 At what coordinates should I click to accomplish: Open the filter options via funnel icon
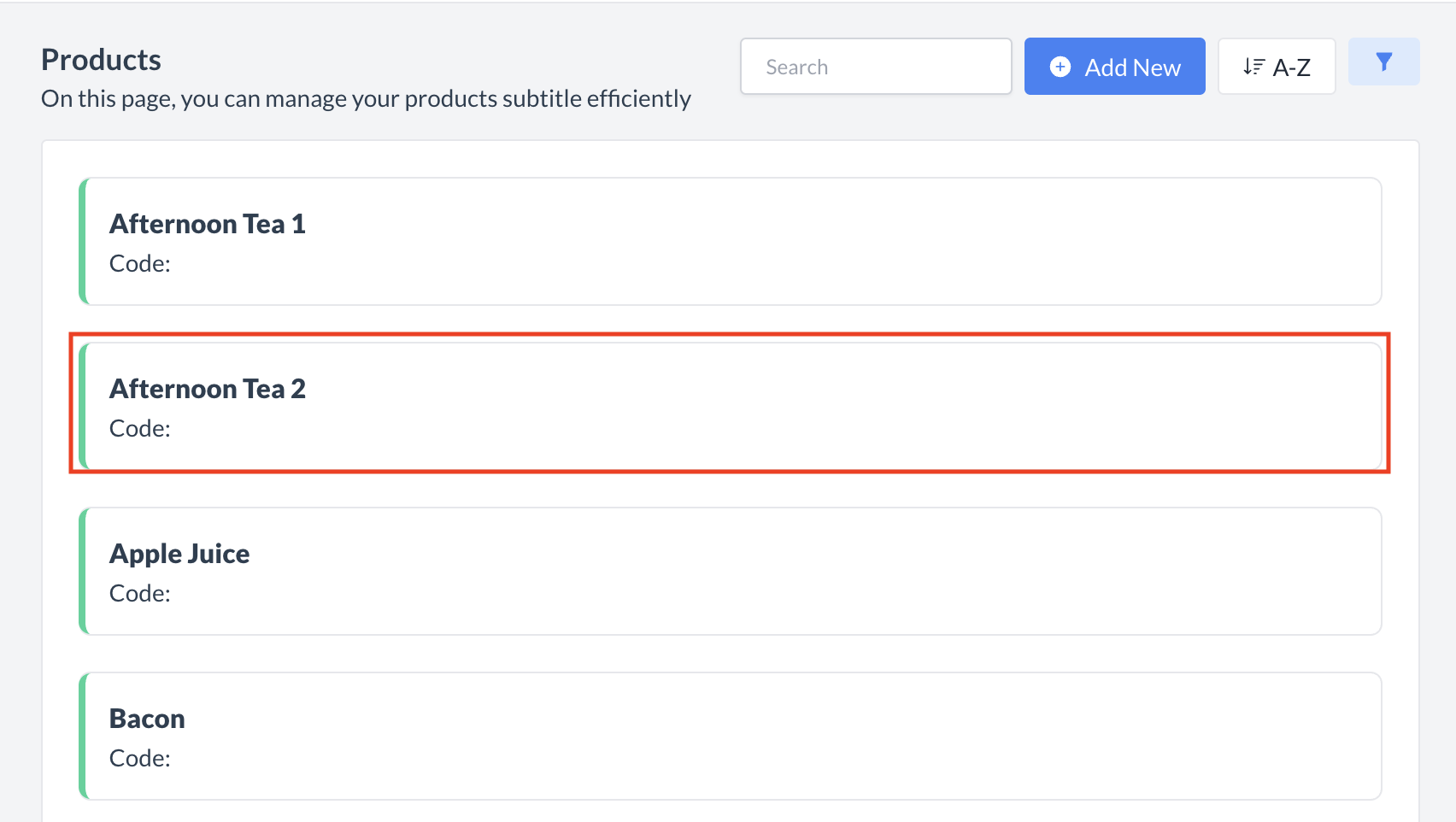pos(1383,61)
